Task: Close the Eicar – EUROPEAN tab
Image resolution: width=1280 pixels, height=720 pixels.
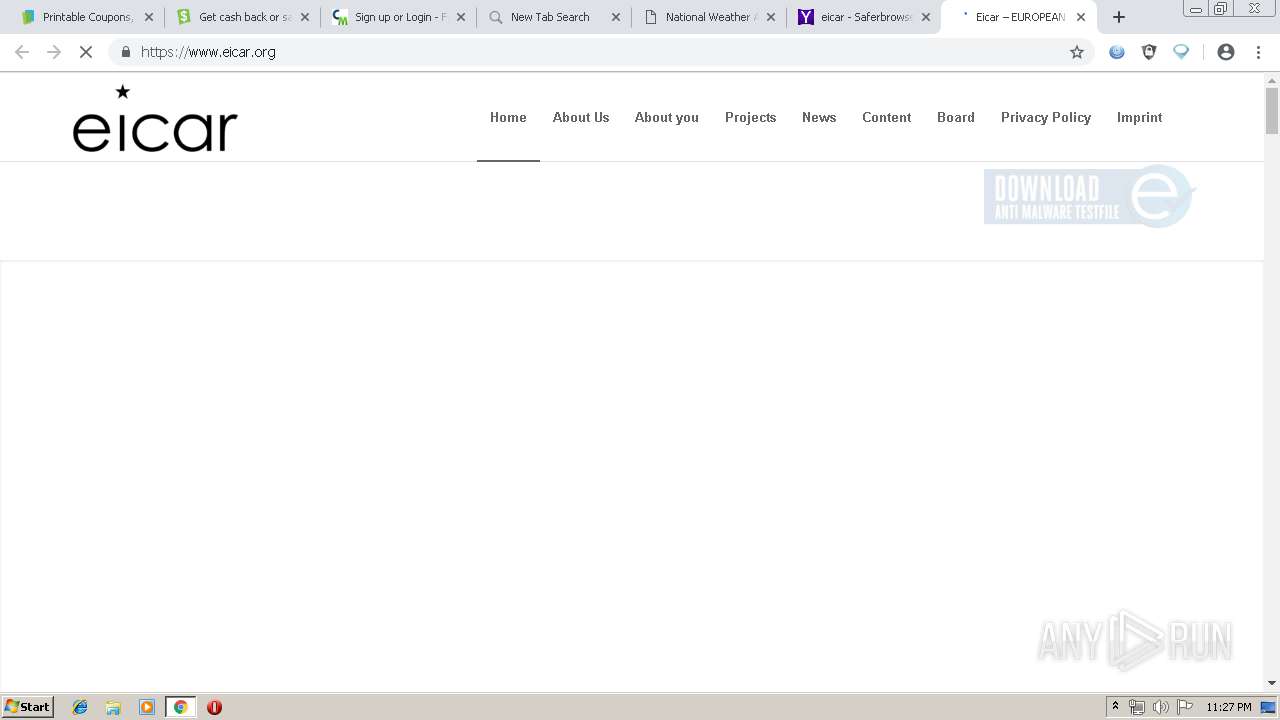Action: [x=1081, y=17]
